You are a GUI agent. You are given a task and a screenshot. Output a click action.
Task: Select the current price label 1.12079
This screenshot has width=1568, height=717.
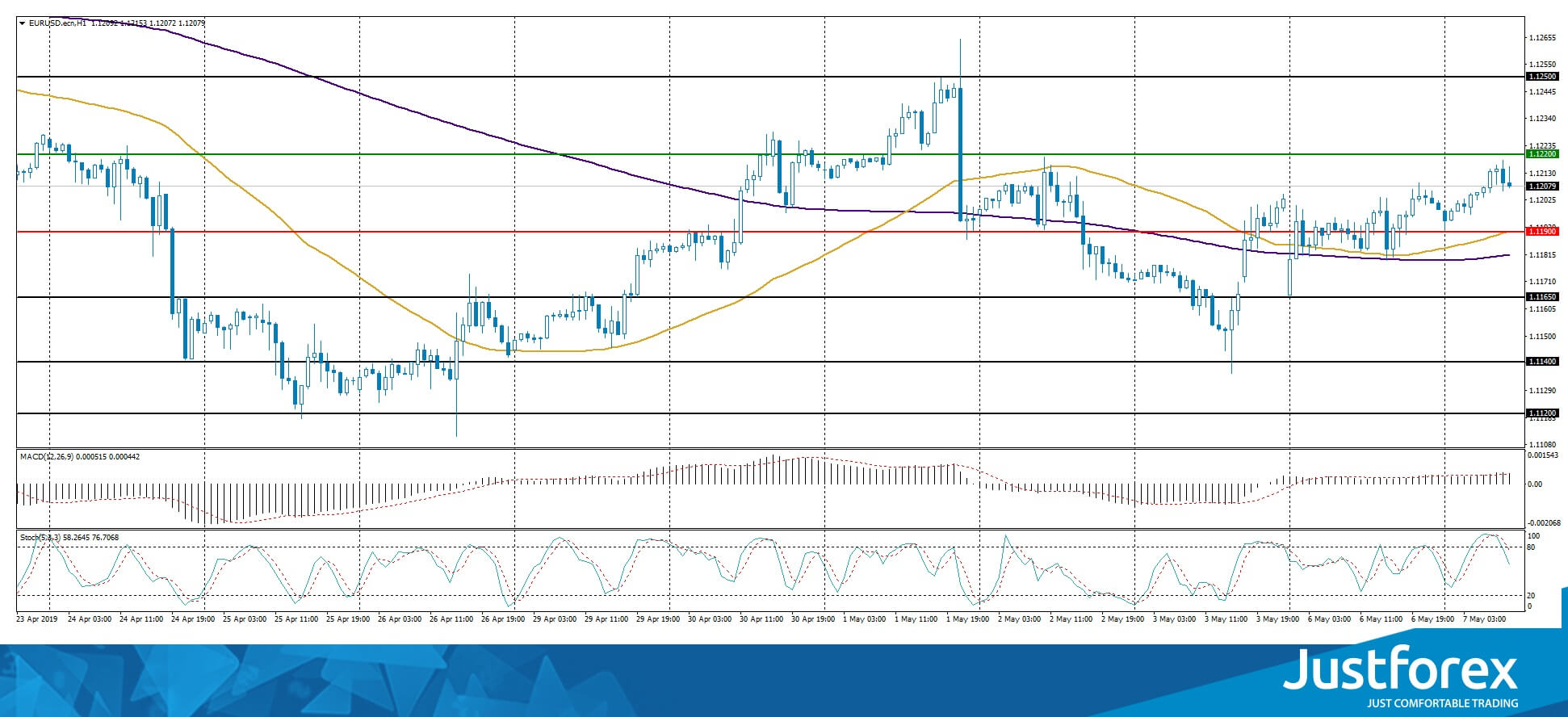tap(1541, 187)
